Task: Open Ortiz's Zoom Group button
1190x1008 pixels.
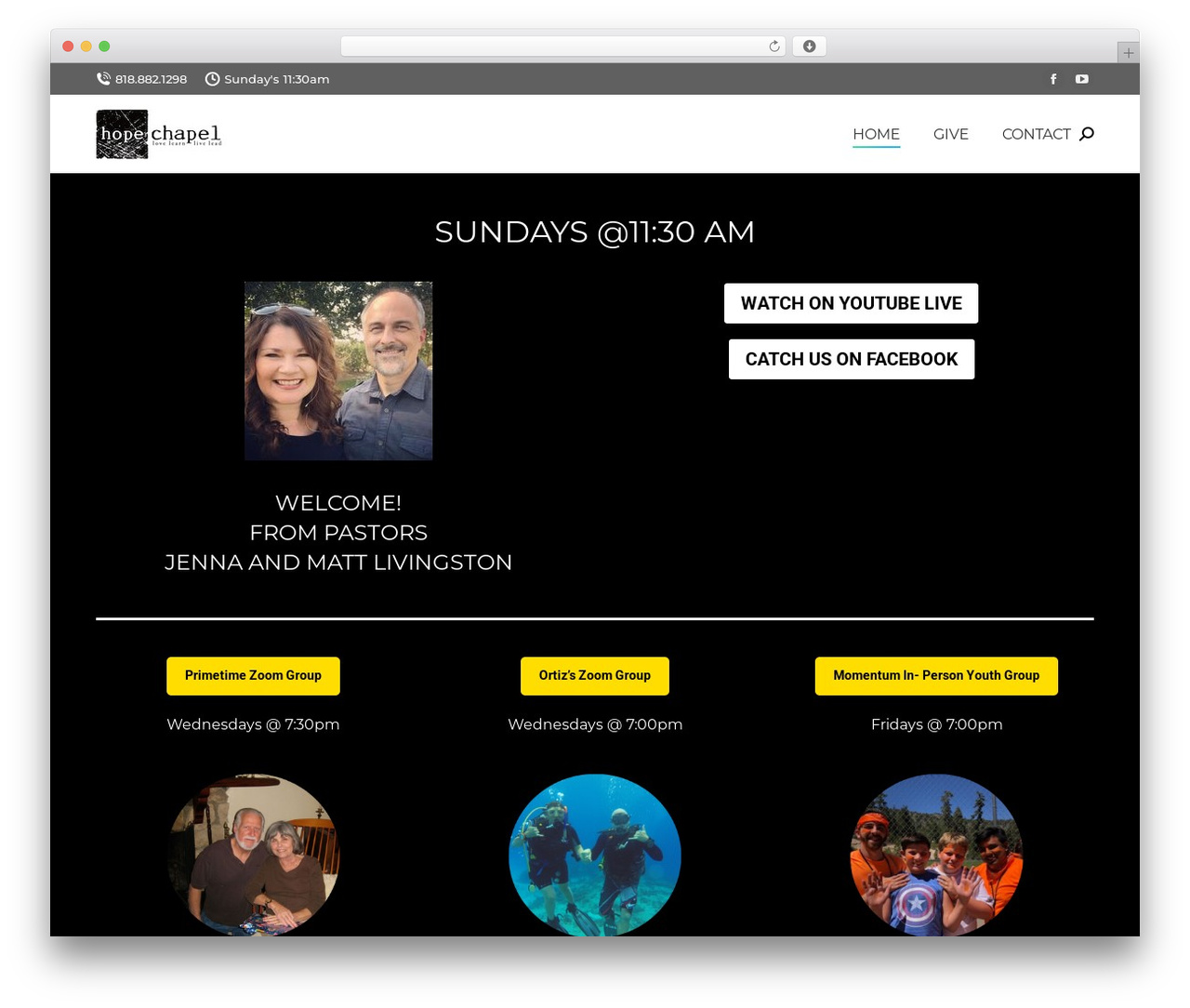Action: click(x=595, y=676)
